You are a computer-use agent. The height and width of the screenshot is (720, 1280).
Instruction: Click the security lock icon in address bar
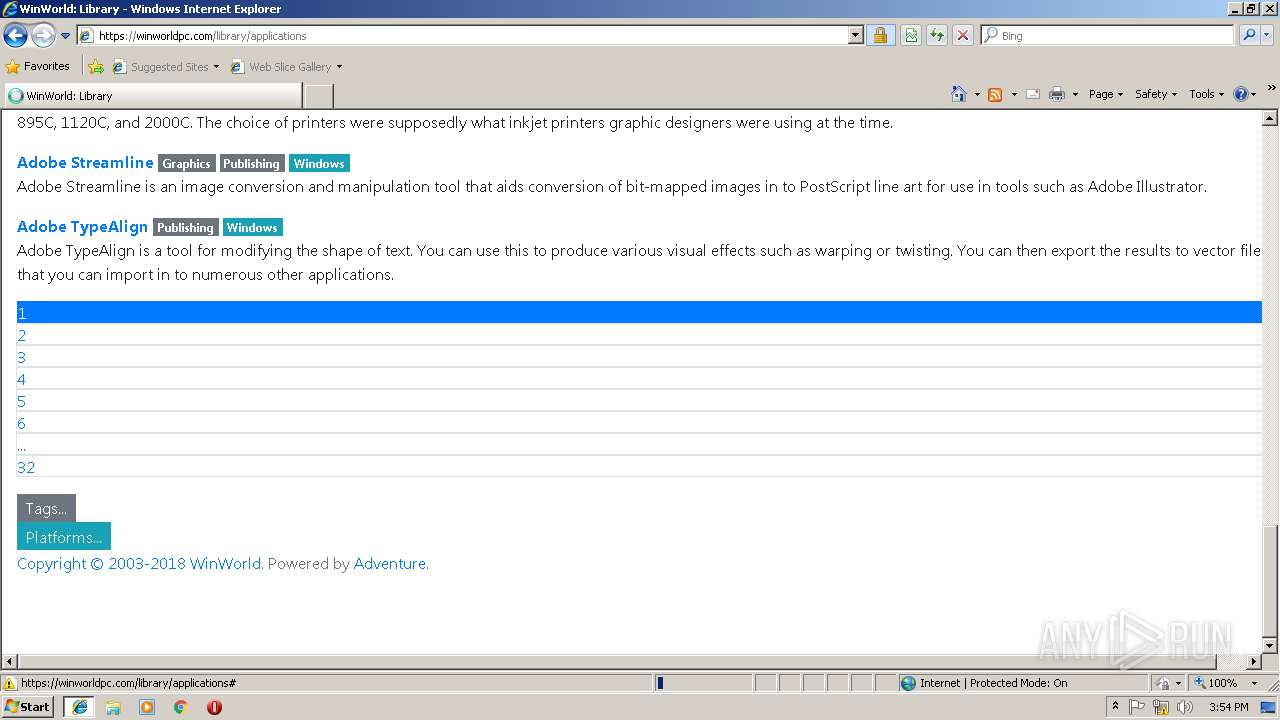click(880, 35)
